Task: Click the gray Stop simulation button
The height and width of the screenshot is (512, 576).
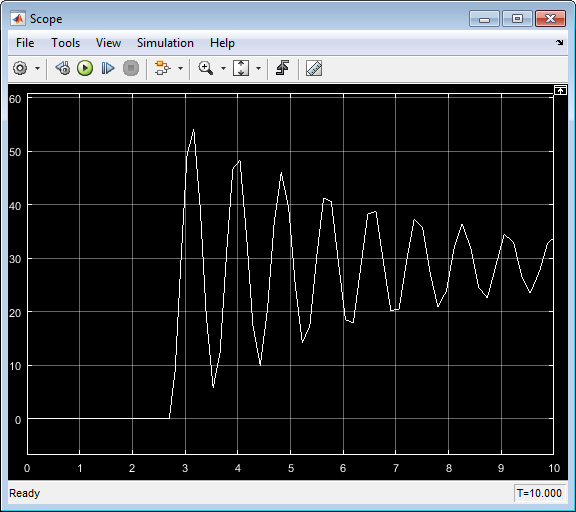Action: (x=131, y=68)
